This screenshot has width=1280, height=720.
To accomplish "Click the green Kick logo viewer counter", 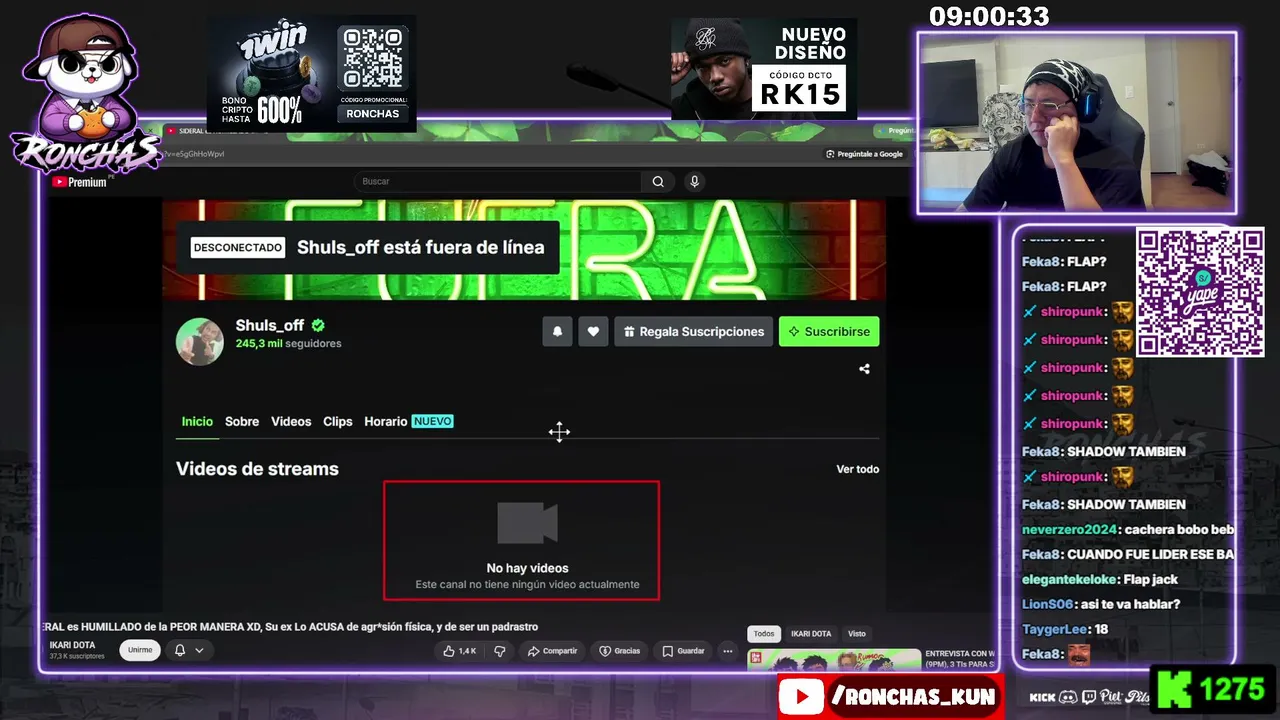I will pos(1214,690).
